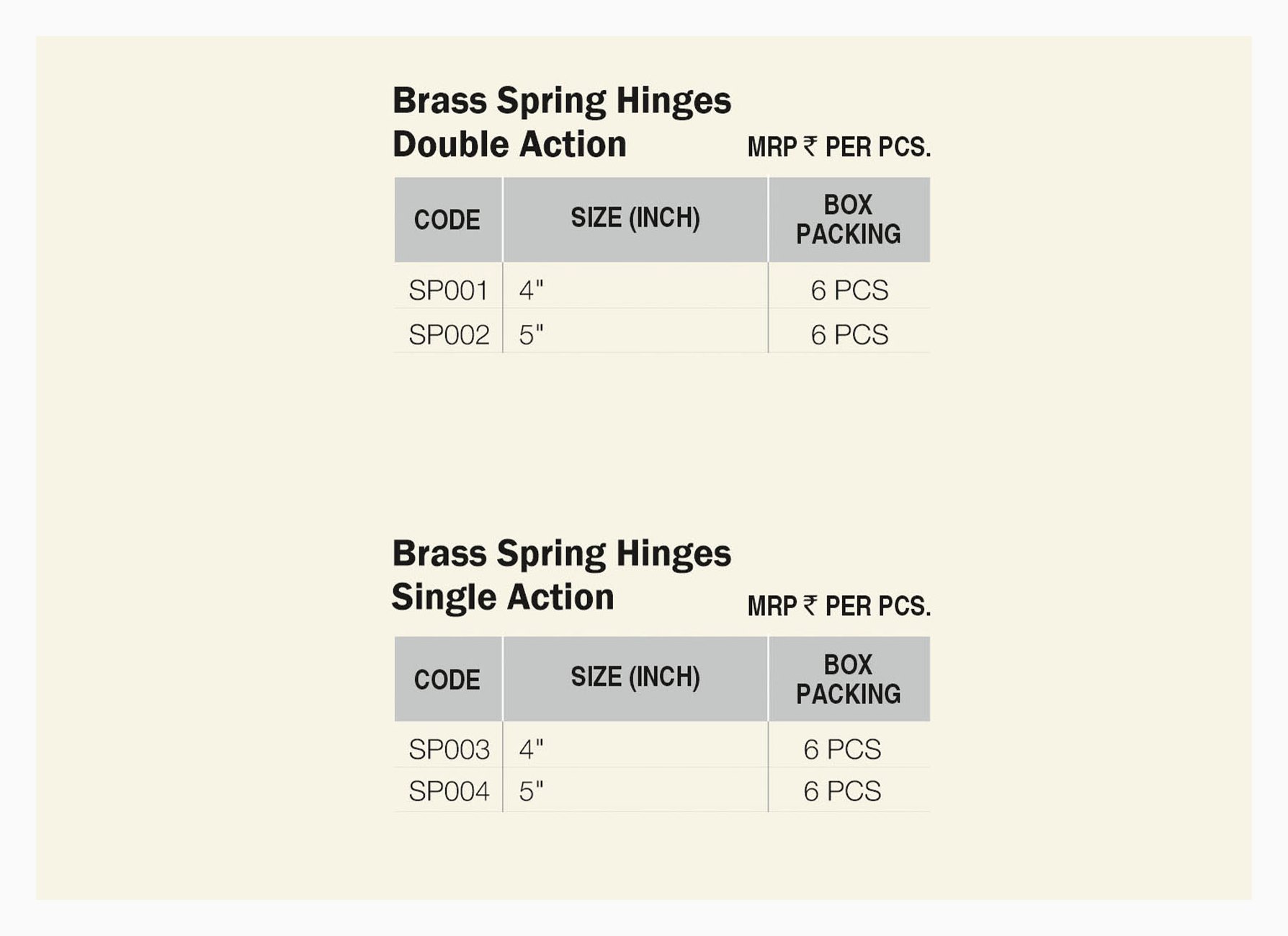1288x936 pixels.
Task: Click the SP002 product code cell
Action: click(x=448, y=335)
